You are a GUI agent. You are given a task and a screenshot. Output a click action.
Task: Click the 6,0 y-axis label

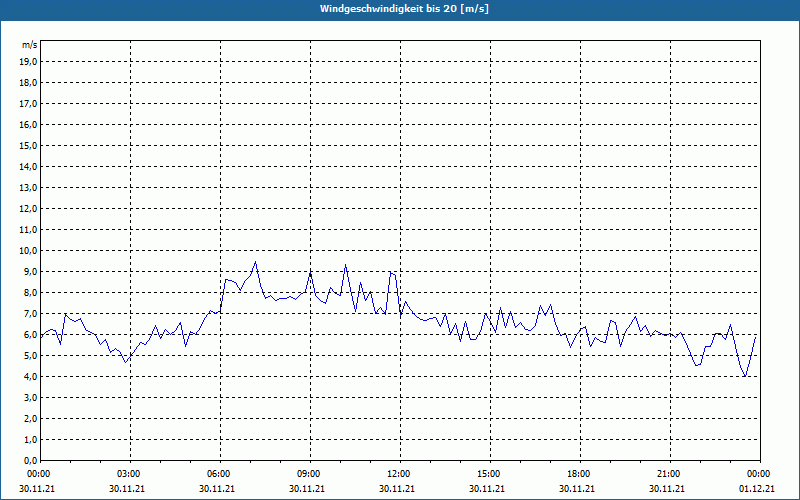click(30, 334)
